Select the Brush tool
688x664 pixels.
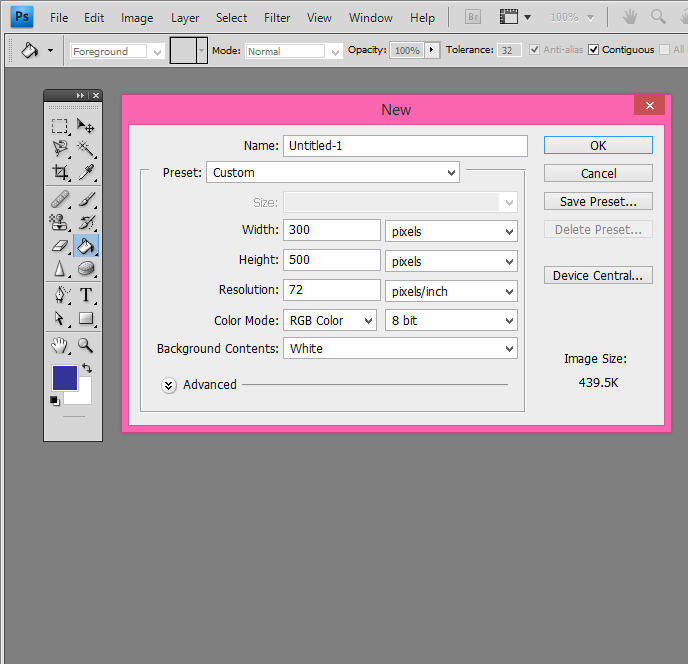click(86, 199)
